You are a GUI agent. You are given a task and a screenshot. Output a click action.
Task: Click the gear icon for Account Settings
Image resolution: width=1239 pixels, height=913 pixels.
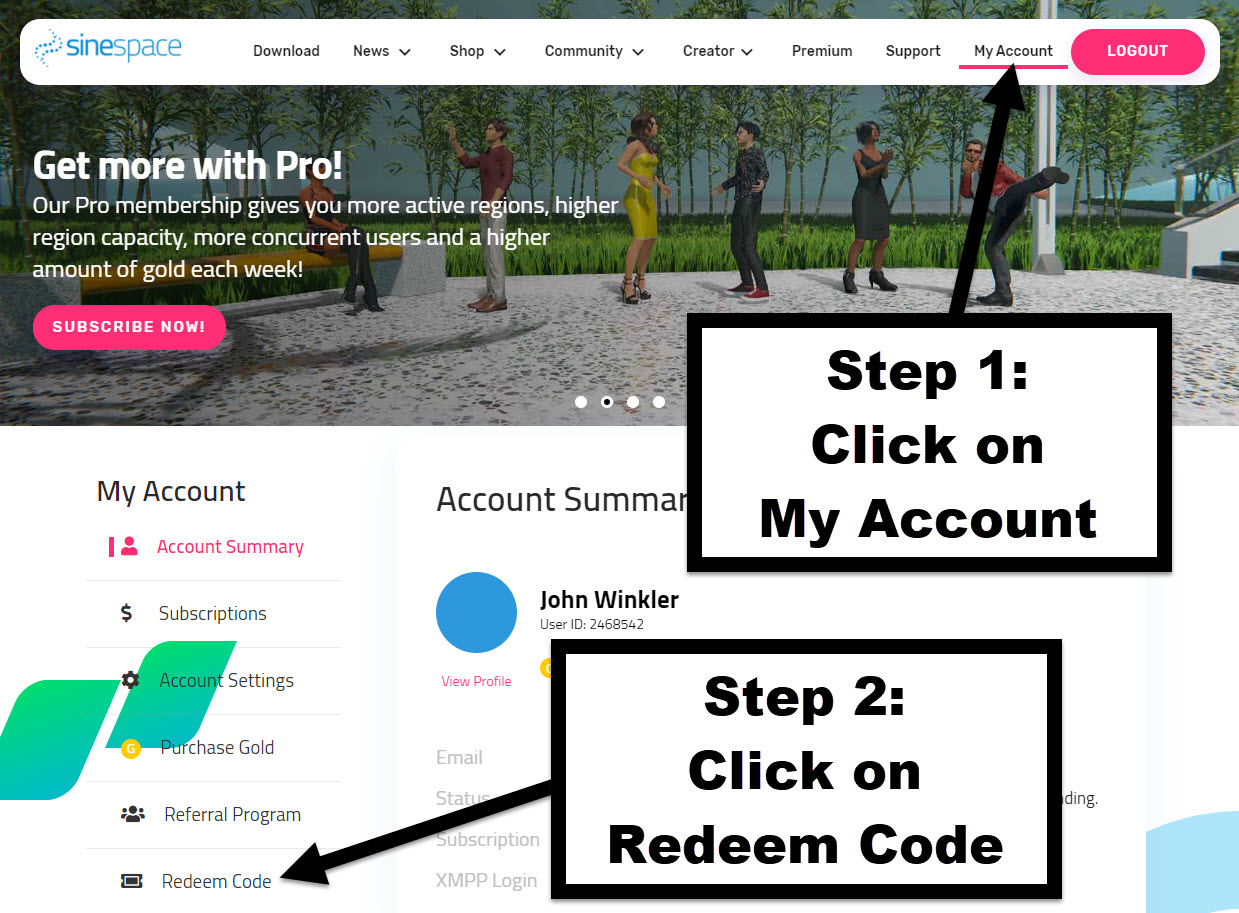tap(130, 680)
